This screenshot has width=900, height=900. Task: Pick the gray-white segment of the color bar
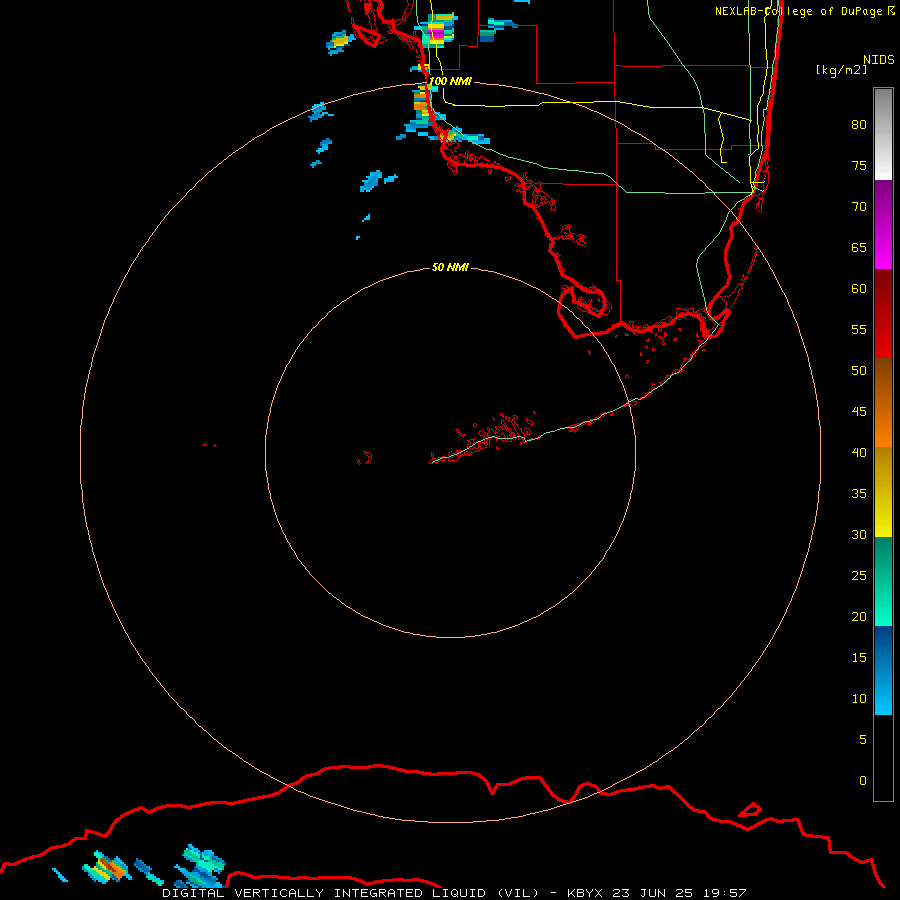[883, 134]
